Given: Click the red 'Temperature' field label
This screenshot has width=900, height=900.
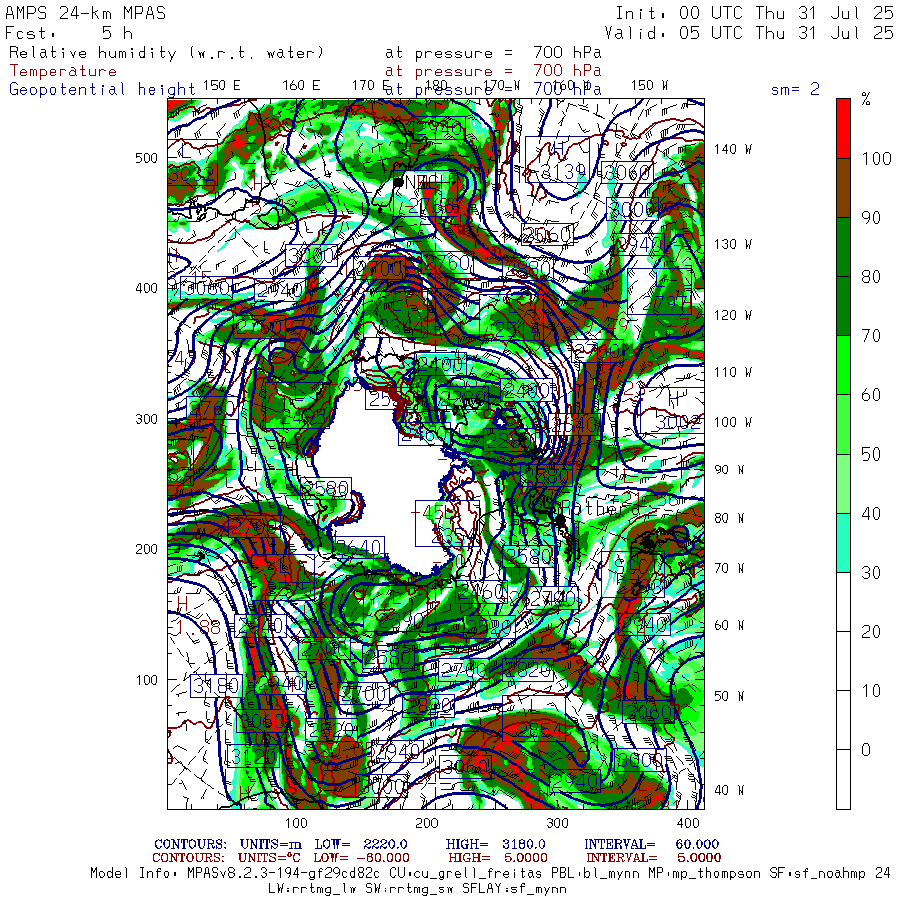Looking at the screenshot, I should (63, 71).
